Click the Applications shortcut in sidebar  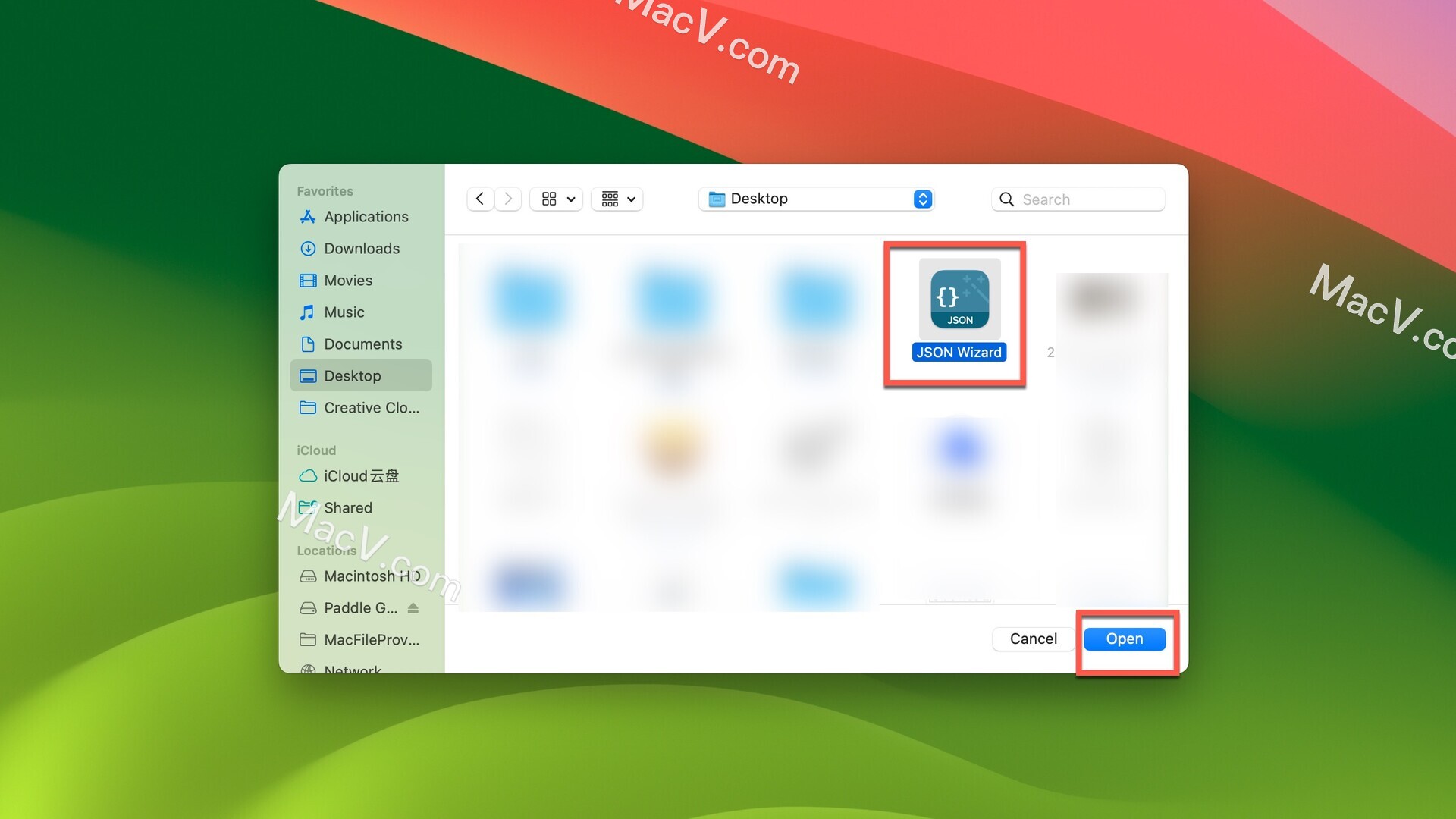366,216
